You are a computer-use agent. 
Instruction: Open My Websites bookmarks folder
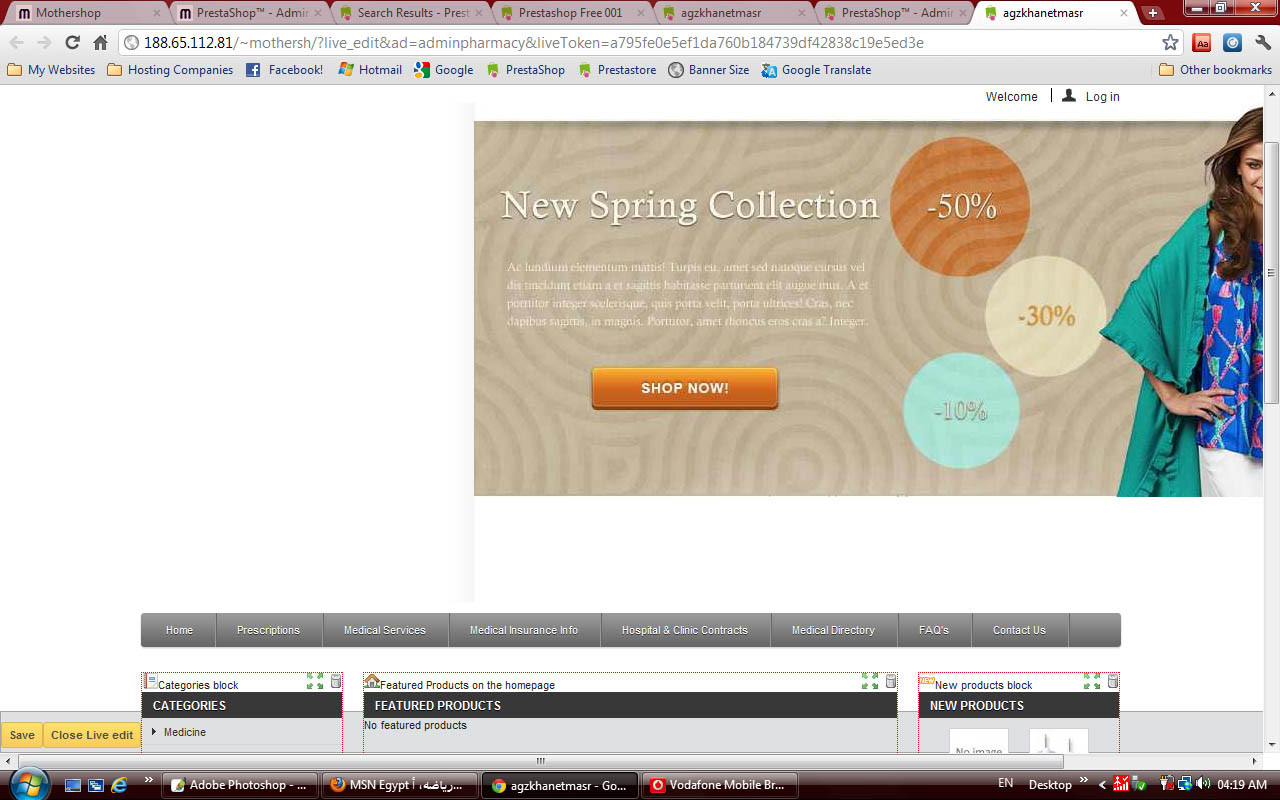tap(51, 70)
